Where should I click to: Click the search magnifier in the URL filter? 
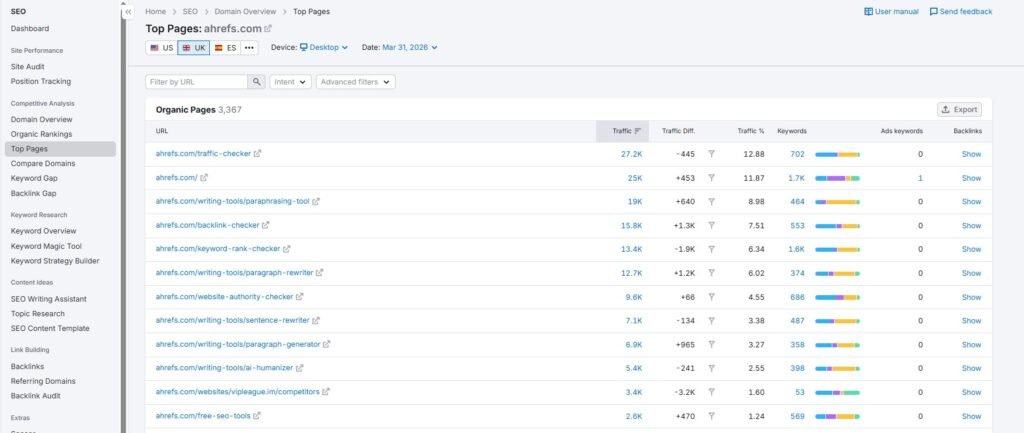(257, 82)
